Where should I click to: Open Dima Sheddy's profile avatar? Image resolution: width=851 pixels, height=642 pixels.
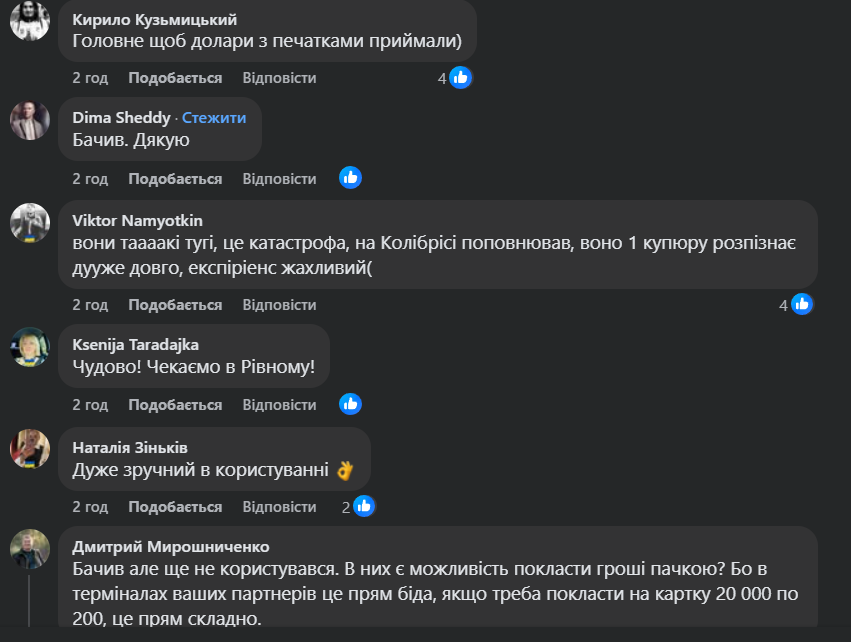pos(30,120)
